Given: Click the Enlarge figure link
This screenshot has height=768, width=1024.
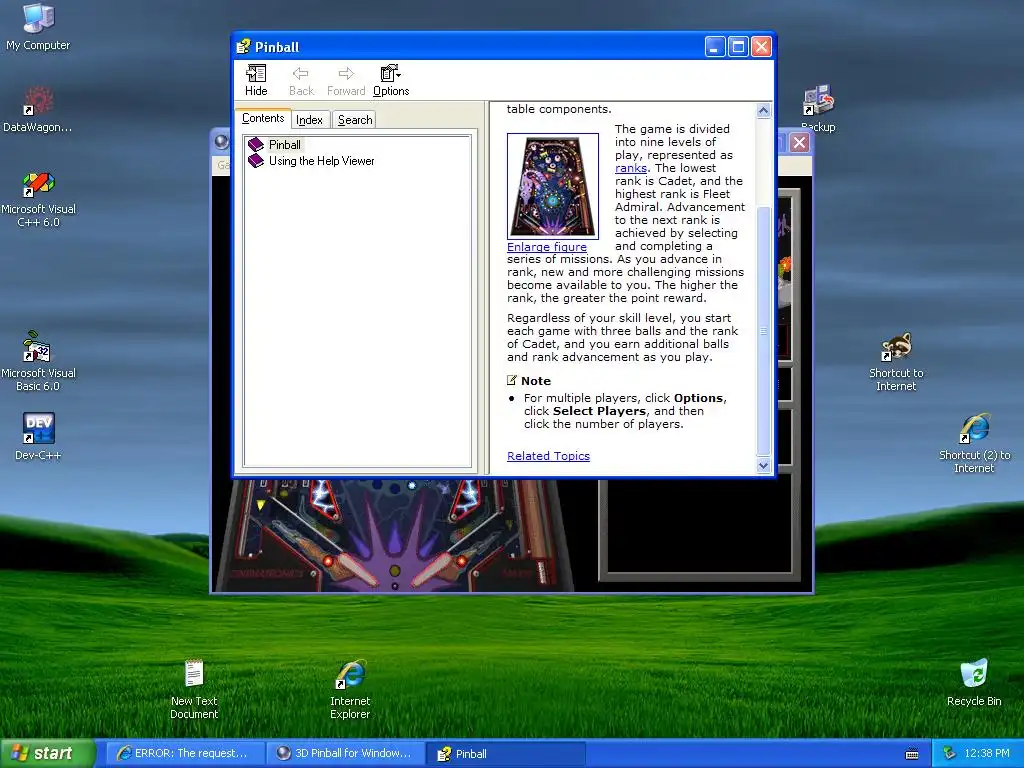Looking at the screenshot, I should pyautogui.click(x=547, y=247).
